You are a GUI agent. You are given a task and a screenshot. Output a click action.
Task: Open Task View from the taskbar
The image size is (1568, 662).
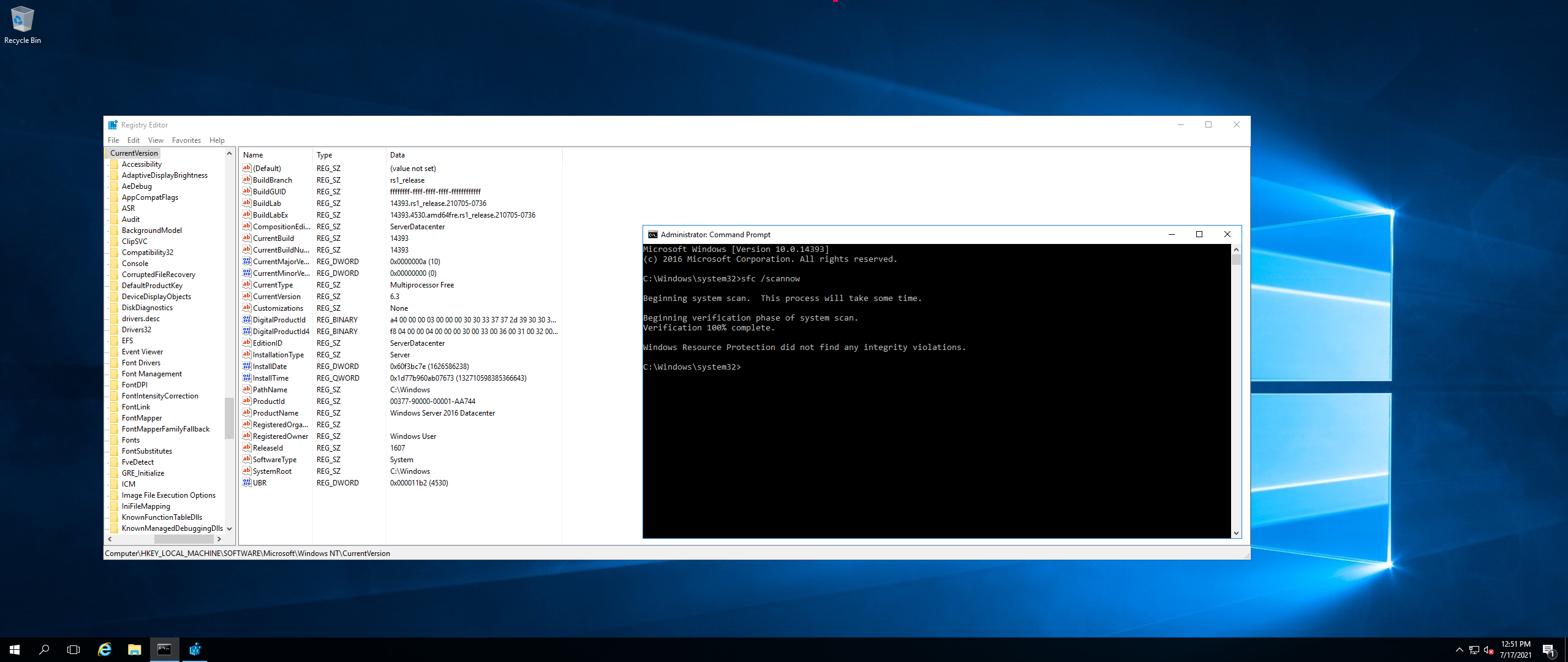click(x=73, y=650)
